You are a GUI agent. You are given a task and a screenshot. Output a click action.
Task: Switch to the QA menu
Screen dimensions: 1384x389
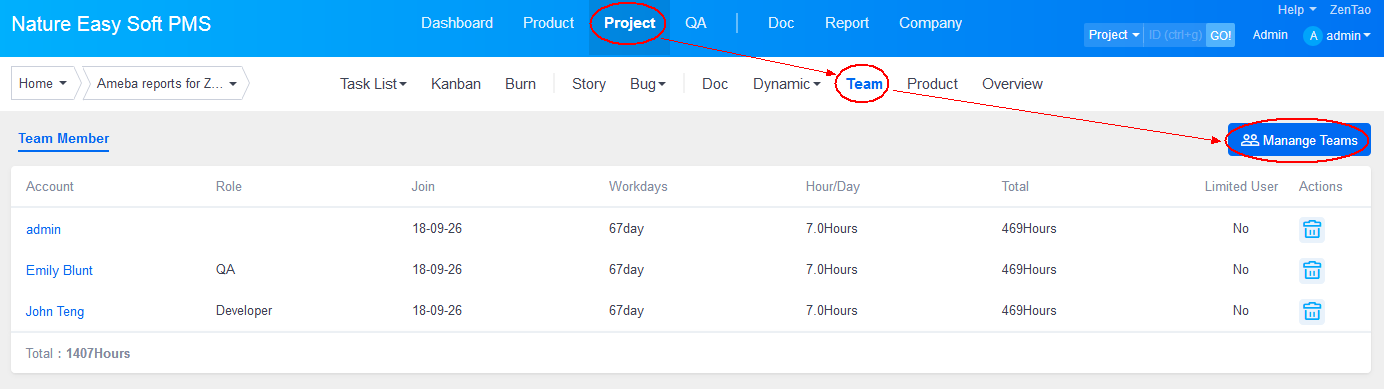point(696,23)
